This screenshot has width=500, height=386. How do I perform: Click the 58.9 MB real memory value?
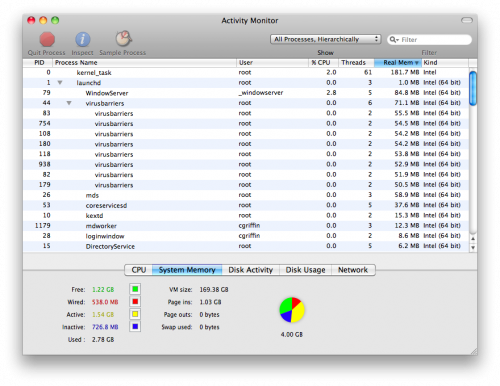407,195
